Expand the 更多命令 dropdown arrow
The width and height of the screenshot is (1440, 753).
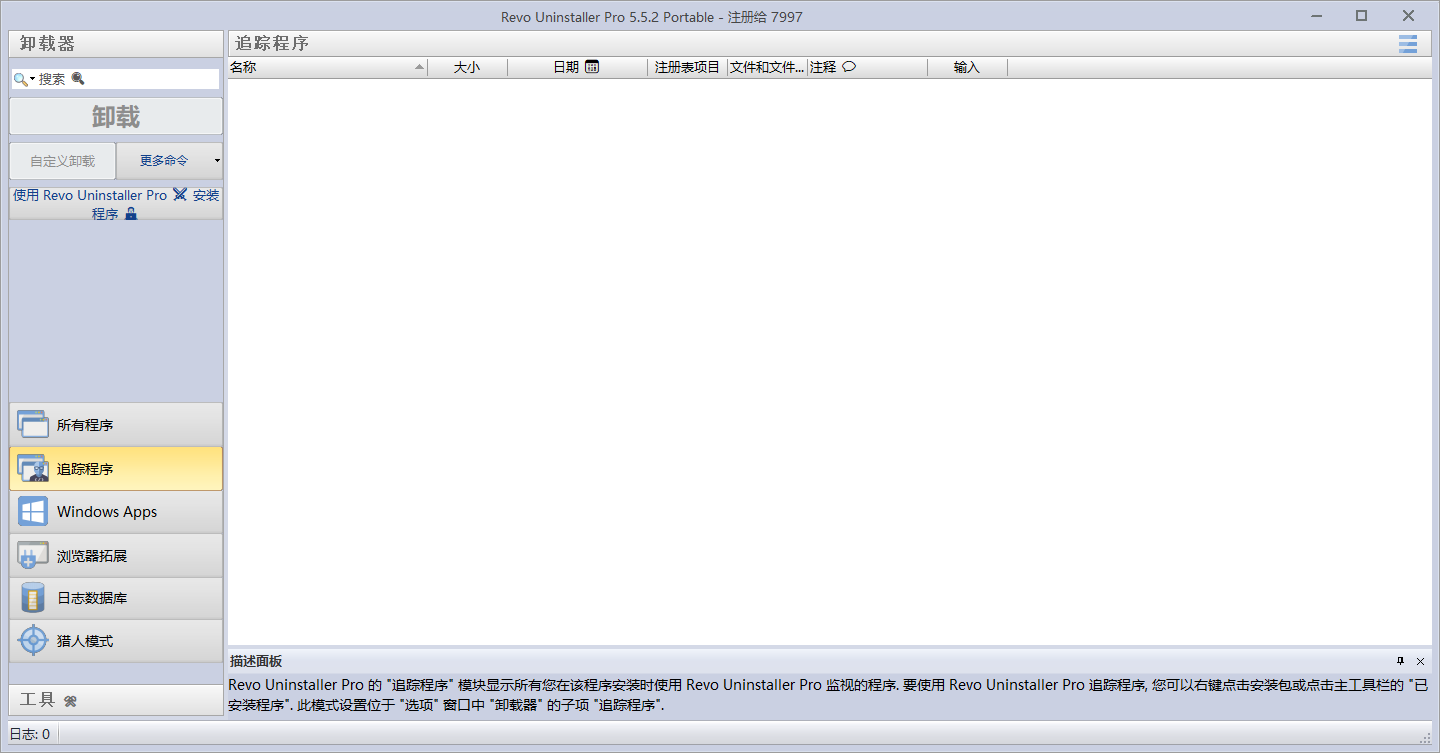[217, 161]
